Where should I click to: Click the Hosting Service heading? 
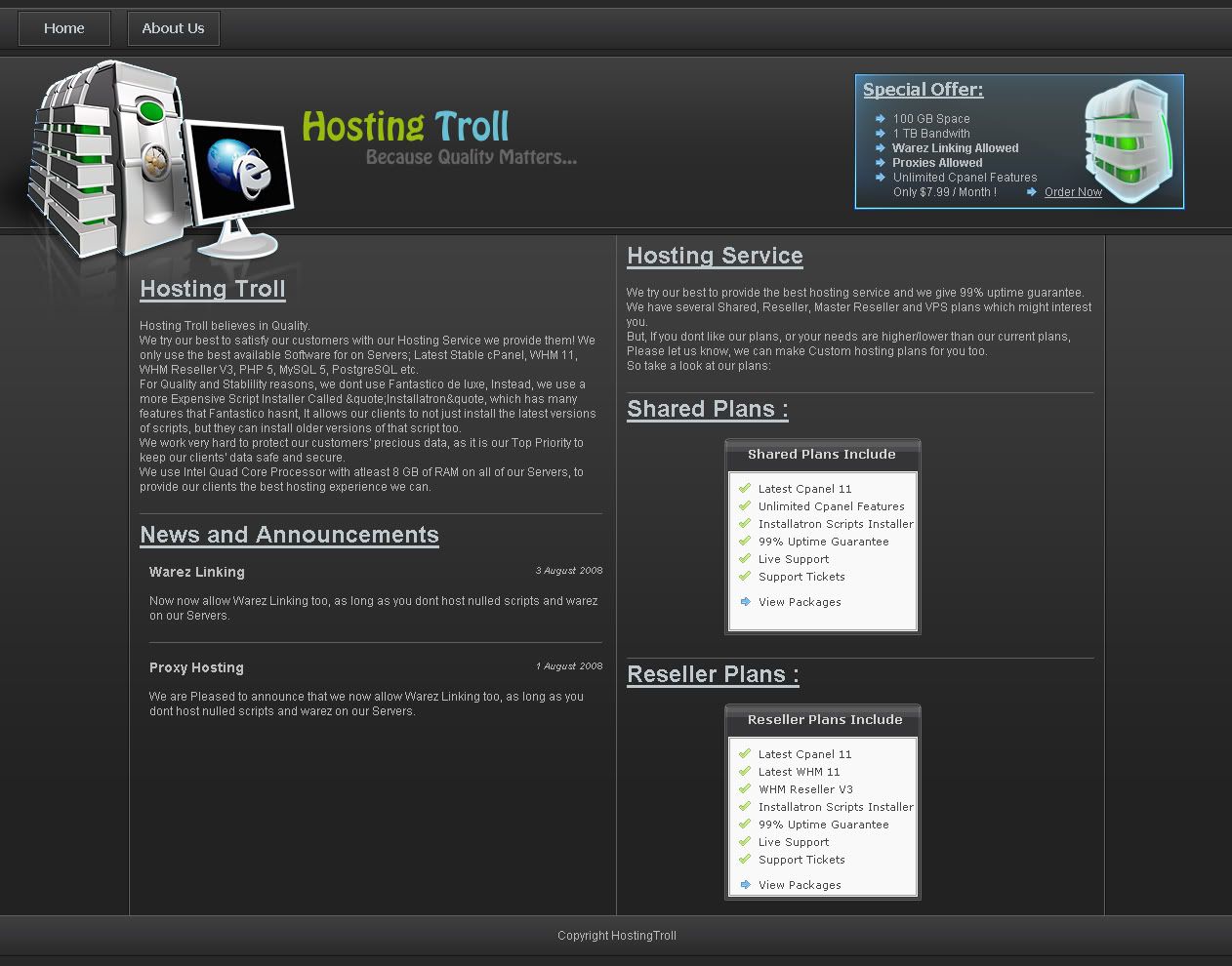[715, 256]
